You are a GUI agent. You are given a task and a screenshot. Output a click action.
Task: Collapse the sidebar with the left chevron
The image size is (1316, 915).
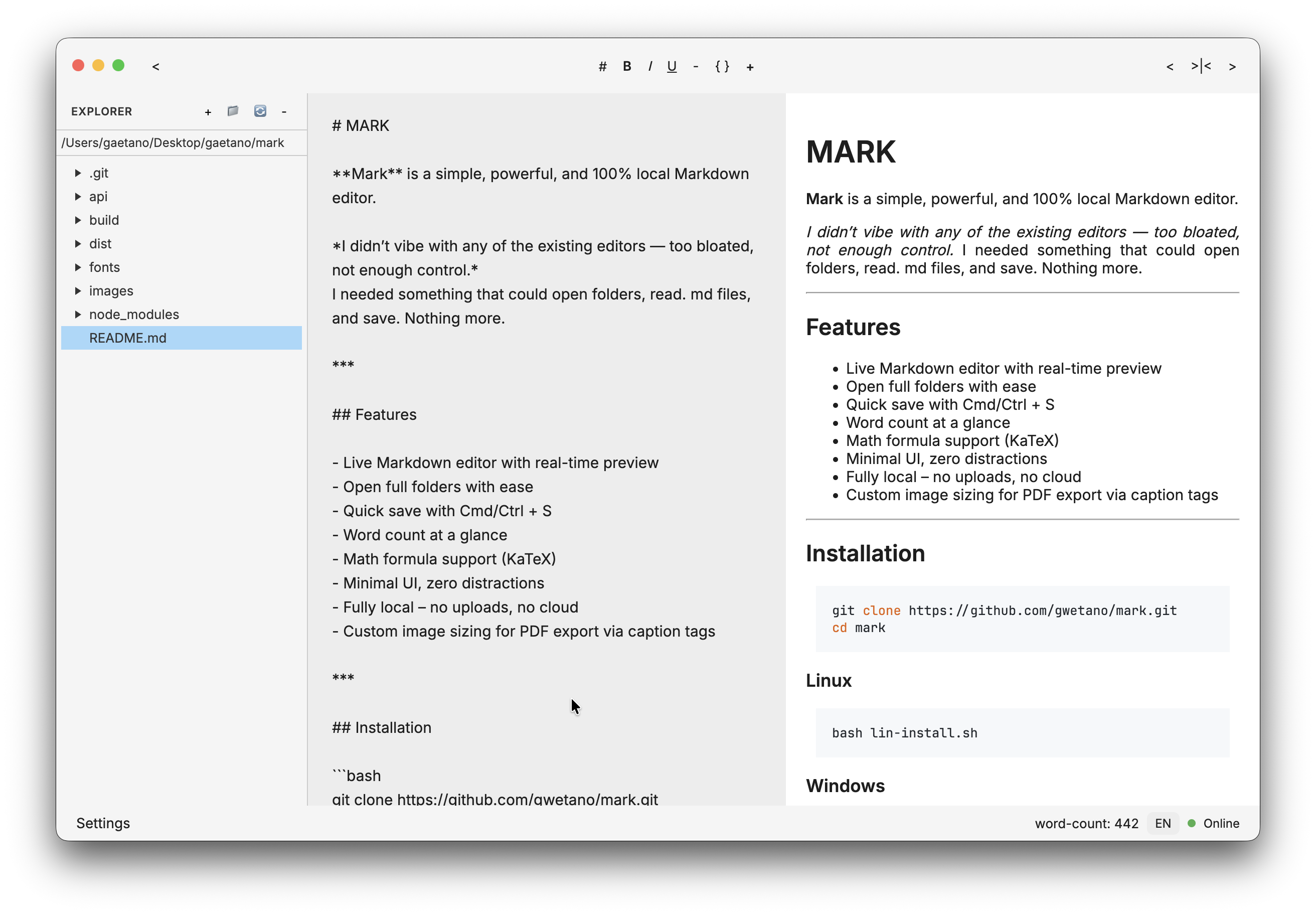click(x=156, y=67)
